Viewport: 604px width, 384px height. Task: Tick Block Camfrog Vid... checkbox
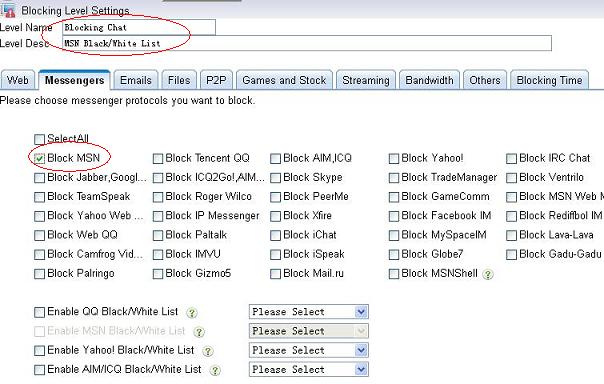[39, 255]
